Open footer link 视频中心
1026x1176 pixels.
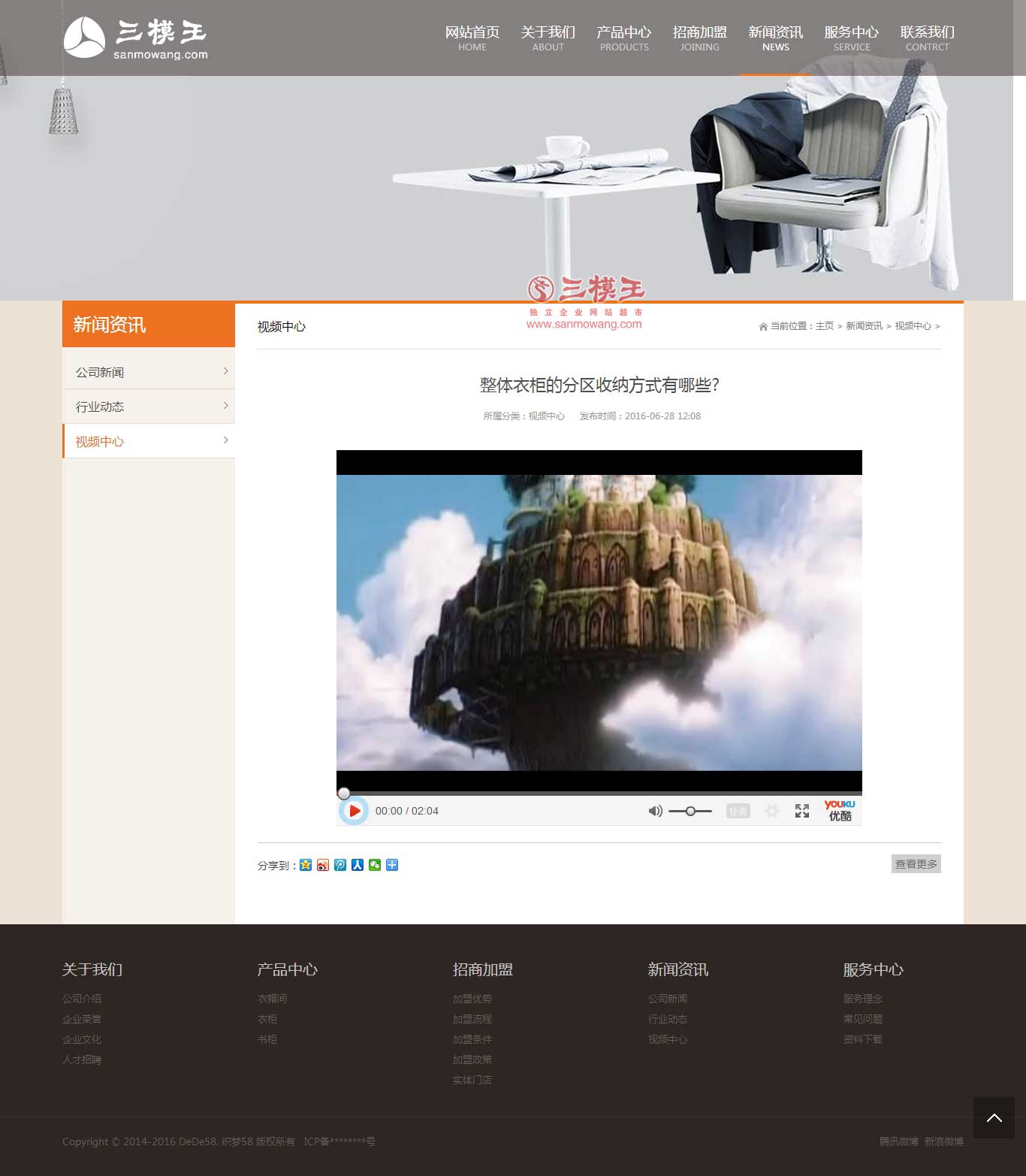coord(668,1039)
